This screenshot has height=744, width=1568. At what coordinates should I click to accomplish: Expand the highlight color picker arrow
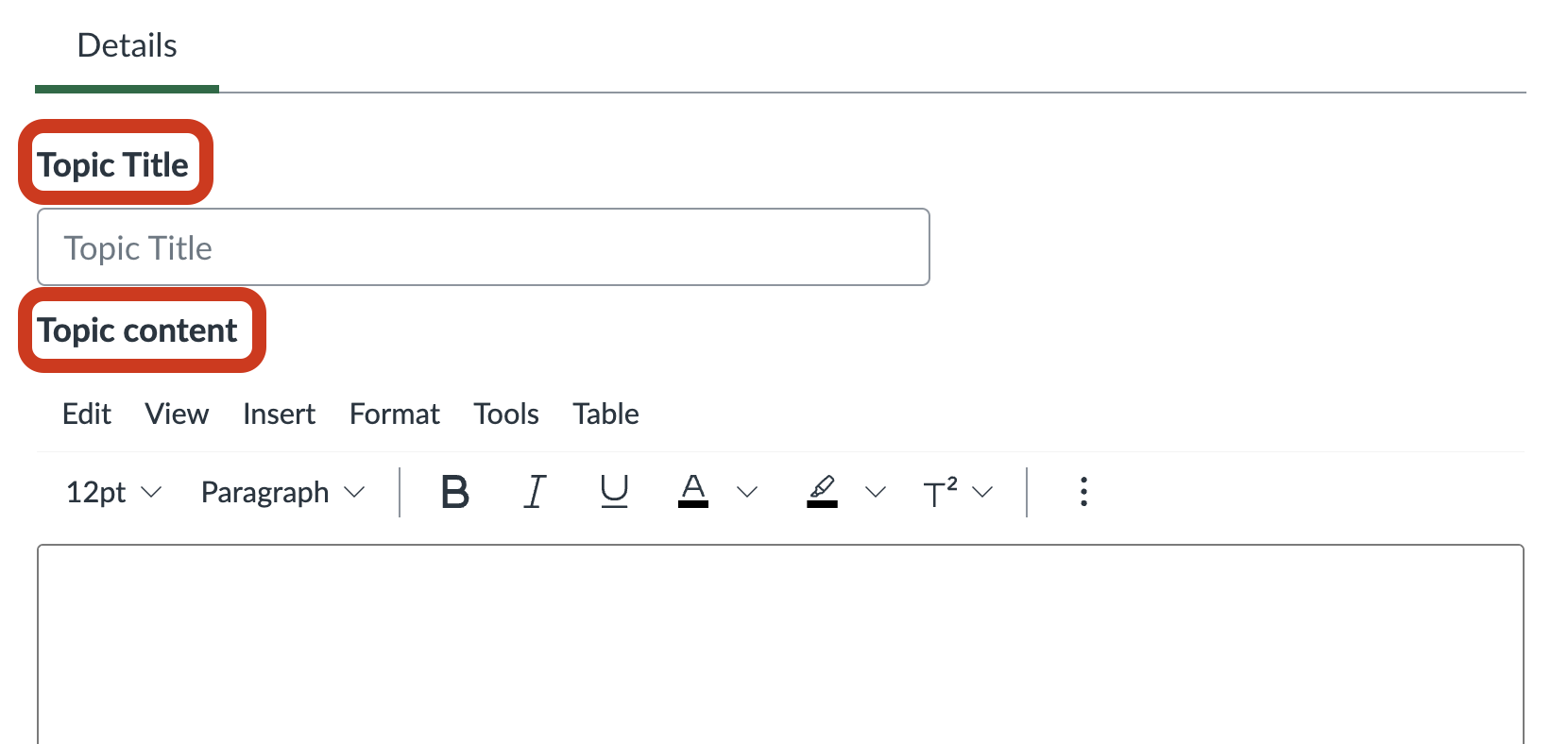pos(876,492)
